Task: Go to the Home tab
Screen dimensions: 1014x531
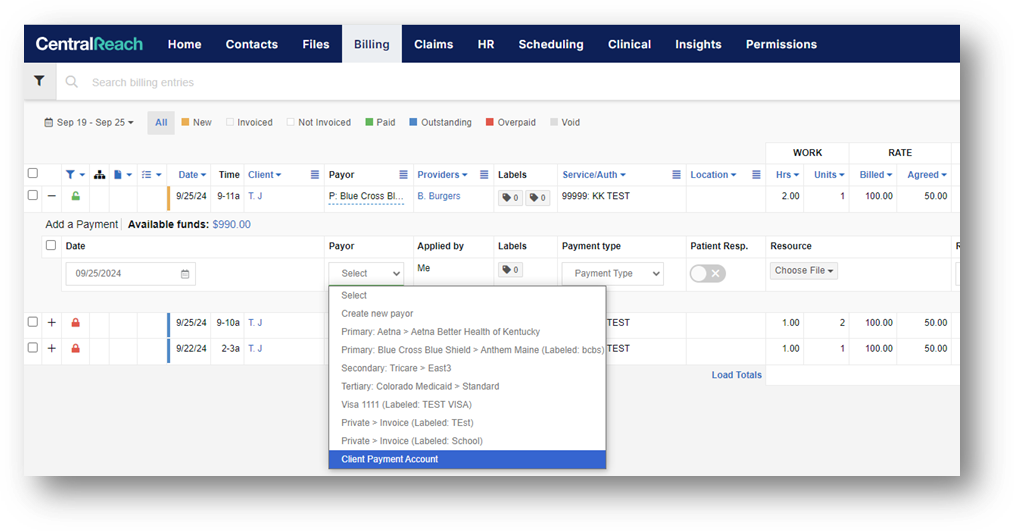Action: (184, 44)
